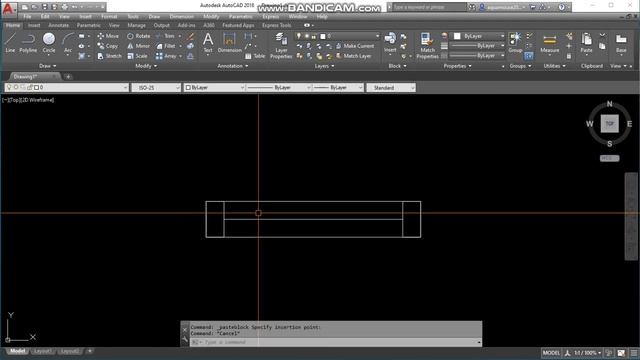Viewport: 640px width, 360px height.
Task: Select the Circle tool
Action: pyautogui.click(x=49, y=43)
